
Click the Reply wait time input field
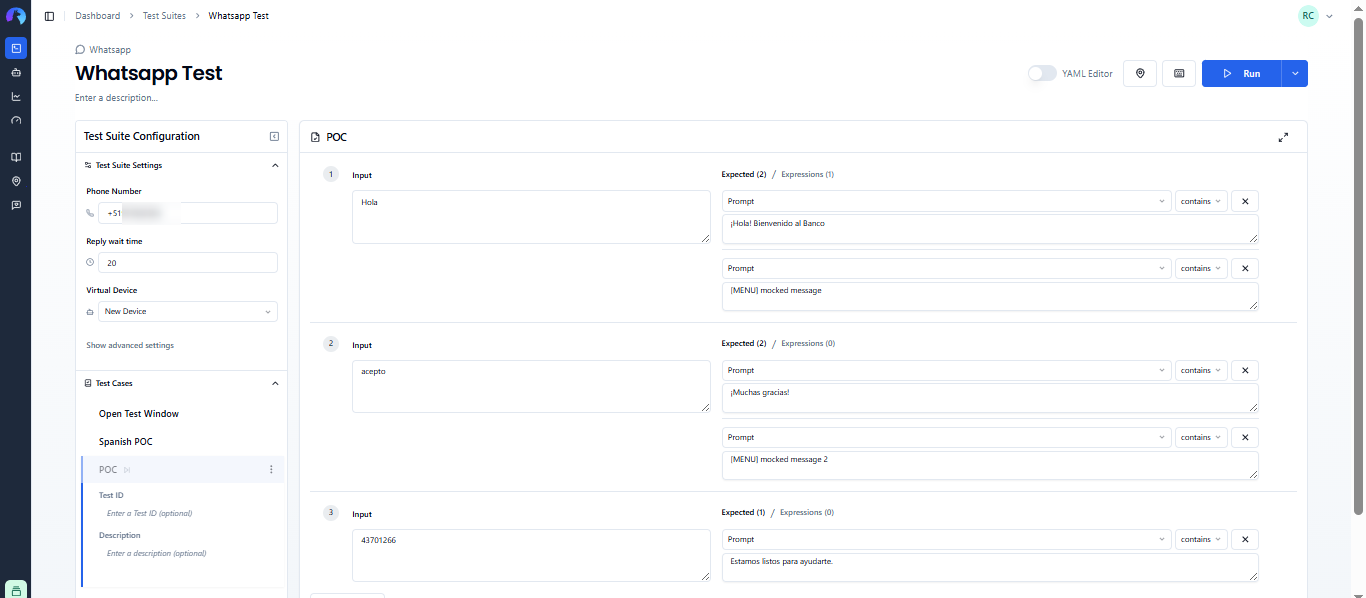point(188,263)
